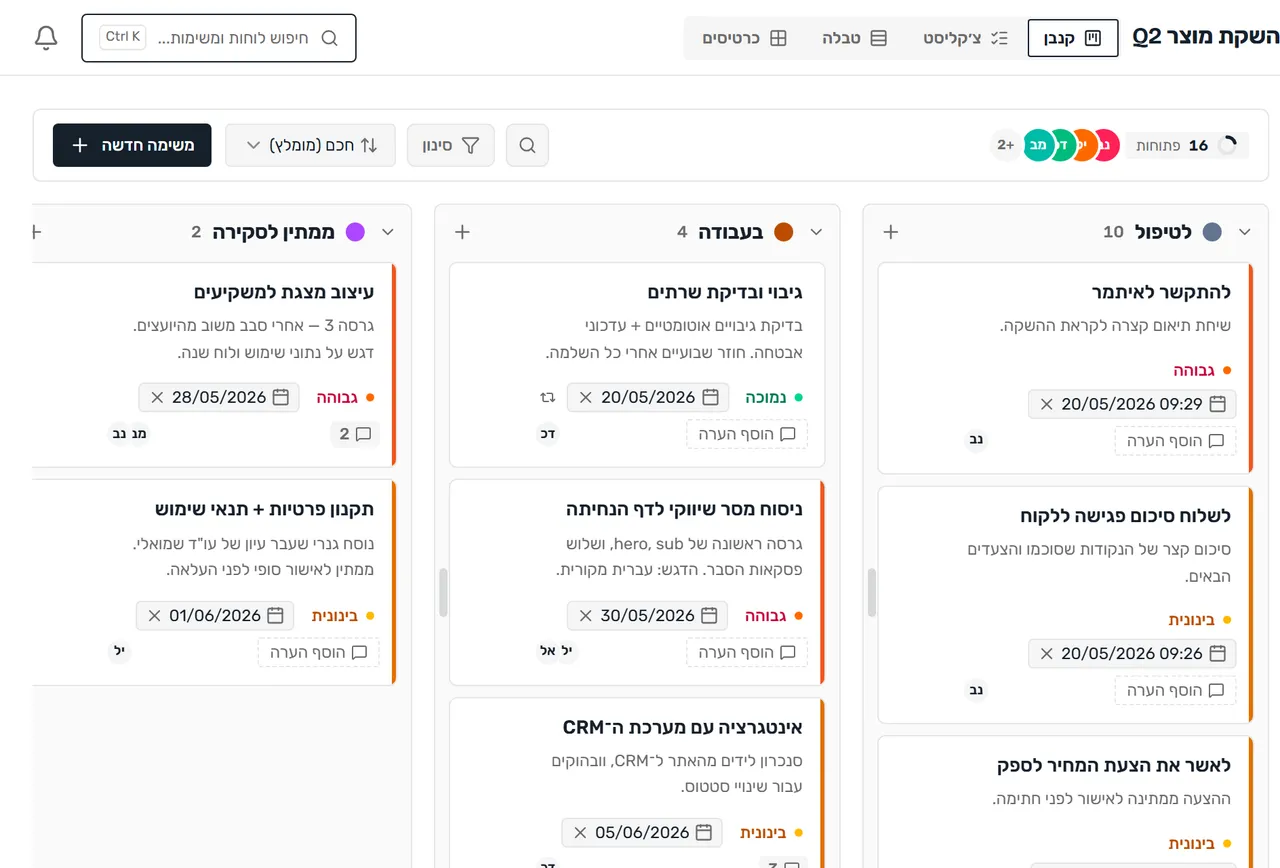Clear the date 05/06/2026
Image resolution: width=1280 pixels, height=868 pixels.
(x=580, y=832)
